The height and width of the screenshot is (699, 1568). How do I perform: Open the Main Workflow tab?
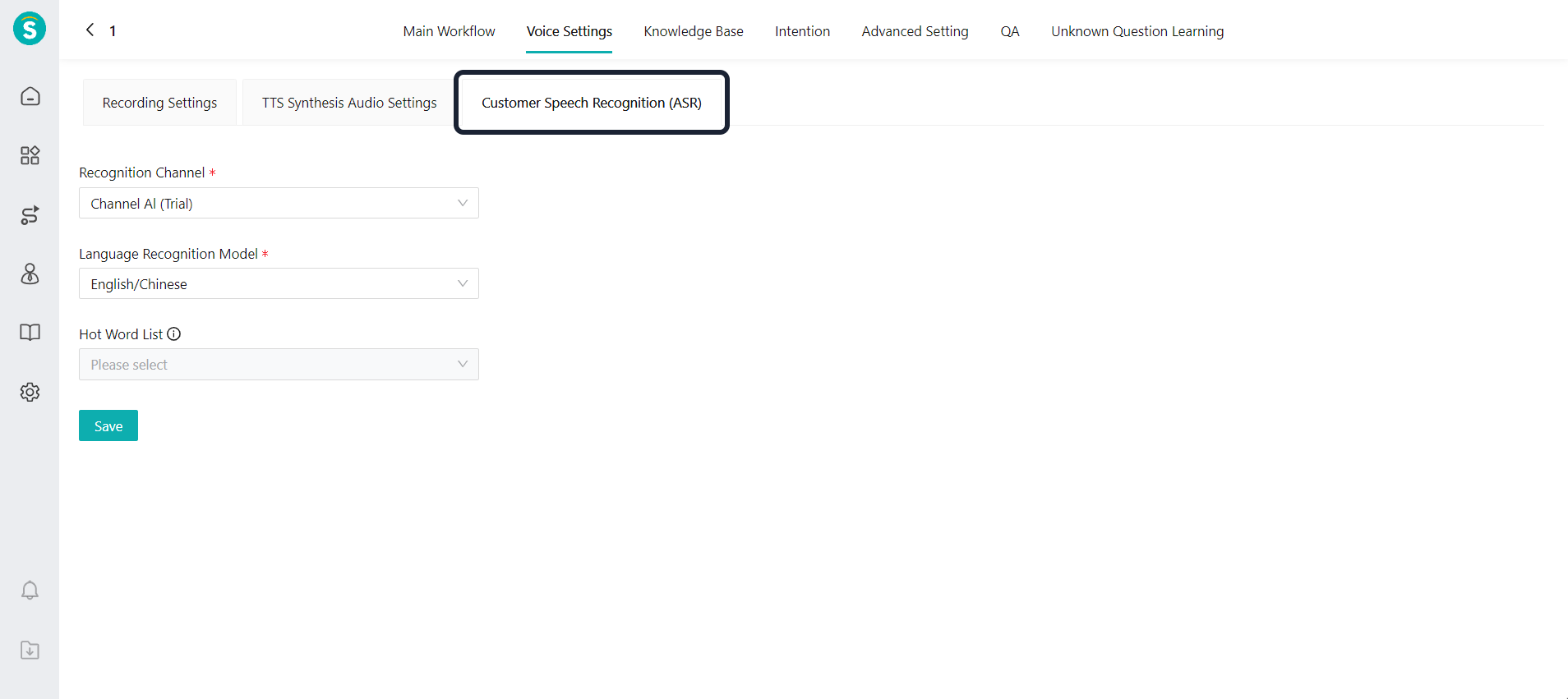click(x=449, y=31)
